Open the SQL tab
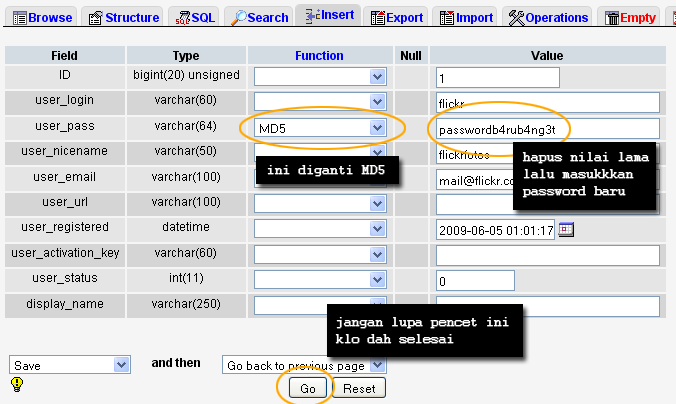Viewport: 676px width, 404px height. pyautogui.click(x=194, y=17)
